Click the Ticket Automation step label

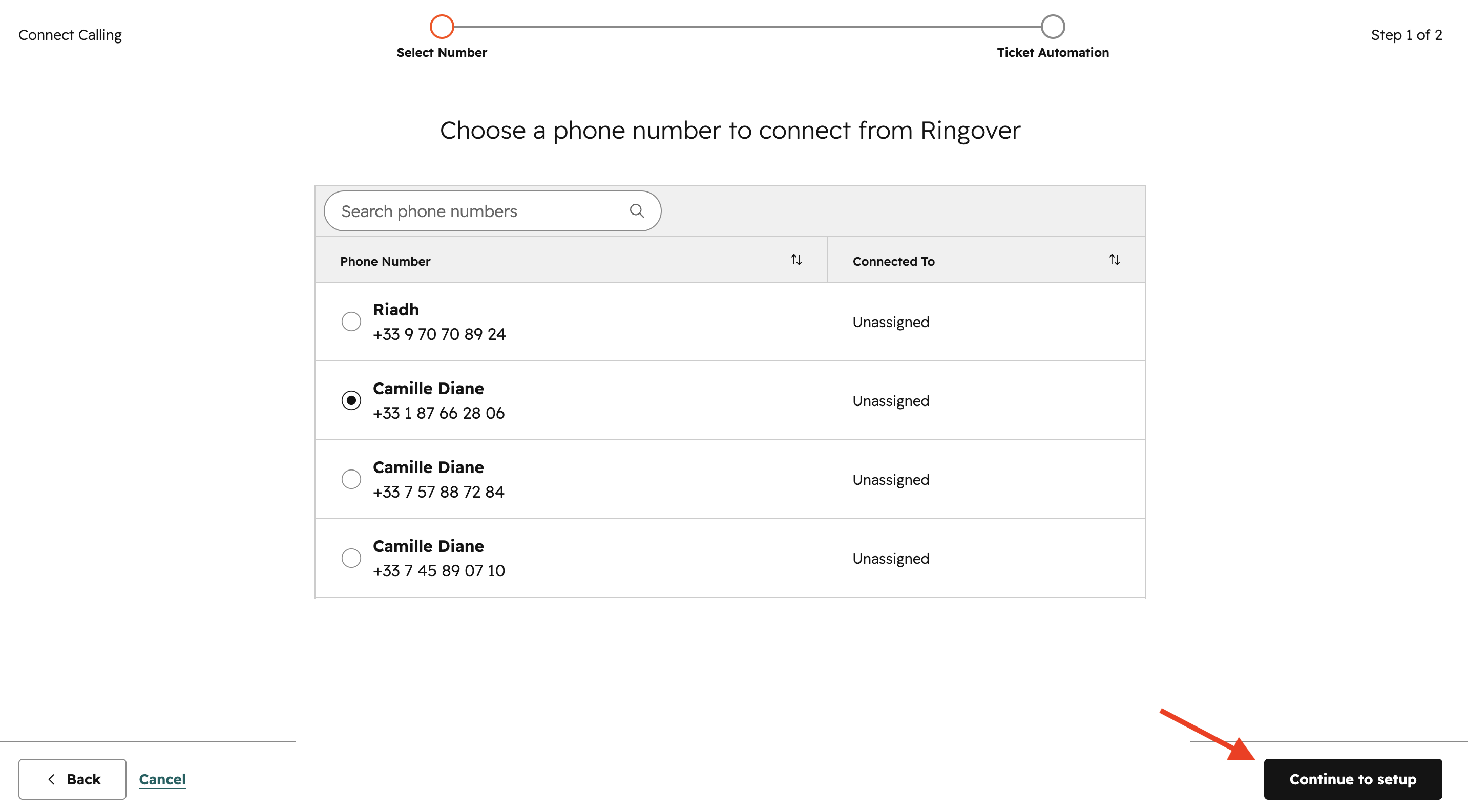pos(1053,52)
